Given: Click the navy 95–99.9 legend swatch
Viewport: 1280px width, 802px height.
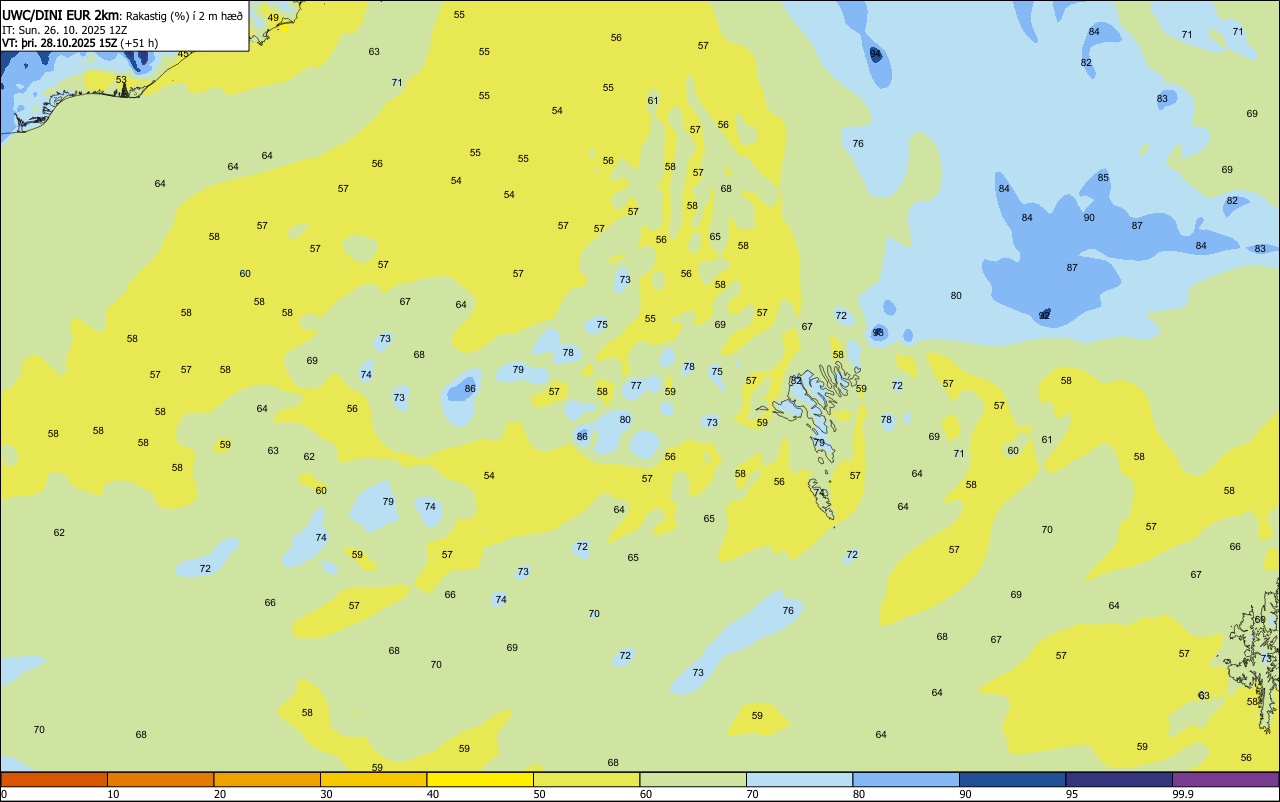Looking at the screenshot, I should coord(1119,779).
